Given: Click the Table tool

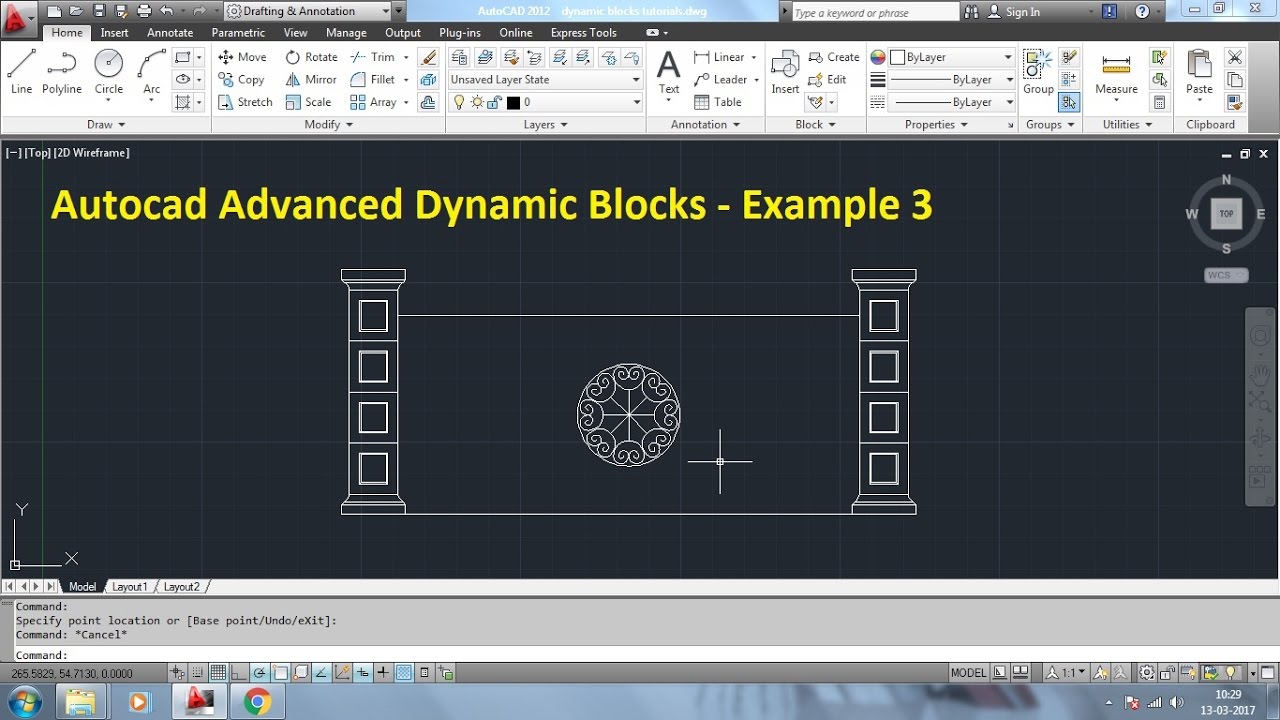Looking at the screenshot, I should point(717,102).
